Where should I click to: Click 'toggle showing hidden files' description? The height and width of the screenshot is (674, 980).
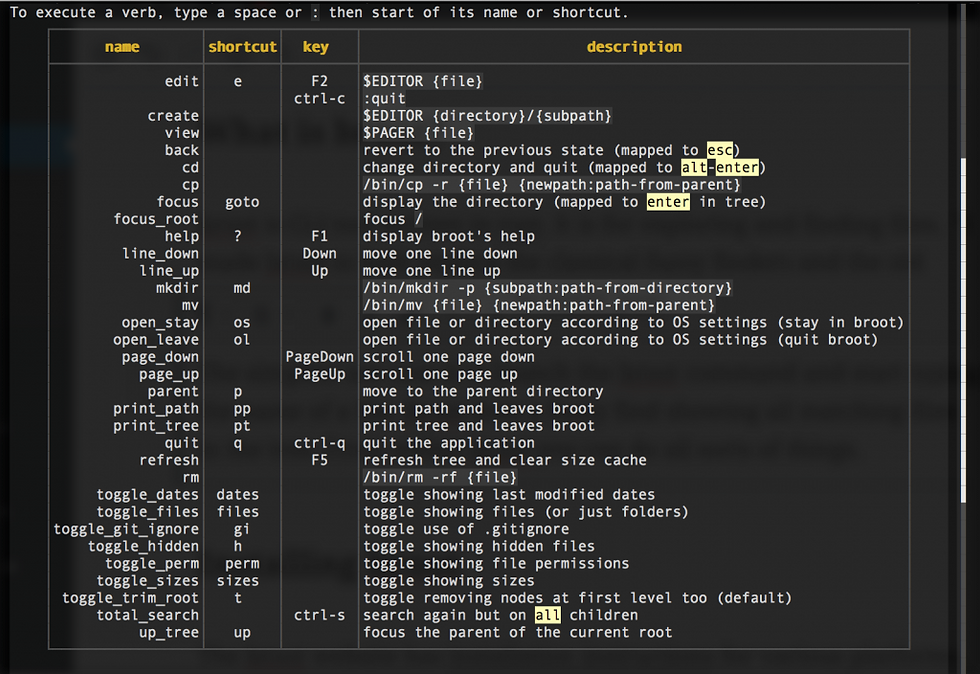click(479, 546)
